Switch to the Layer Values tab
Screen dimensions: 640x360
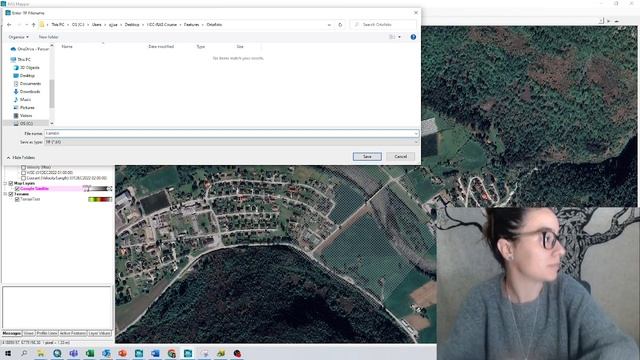coord(100,333)
